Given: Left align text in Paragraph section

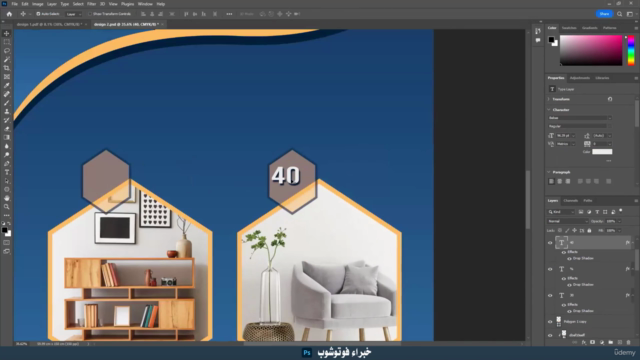Looking at the screenshot, I should (x=551, y=181).
